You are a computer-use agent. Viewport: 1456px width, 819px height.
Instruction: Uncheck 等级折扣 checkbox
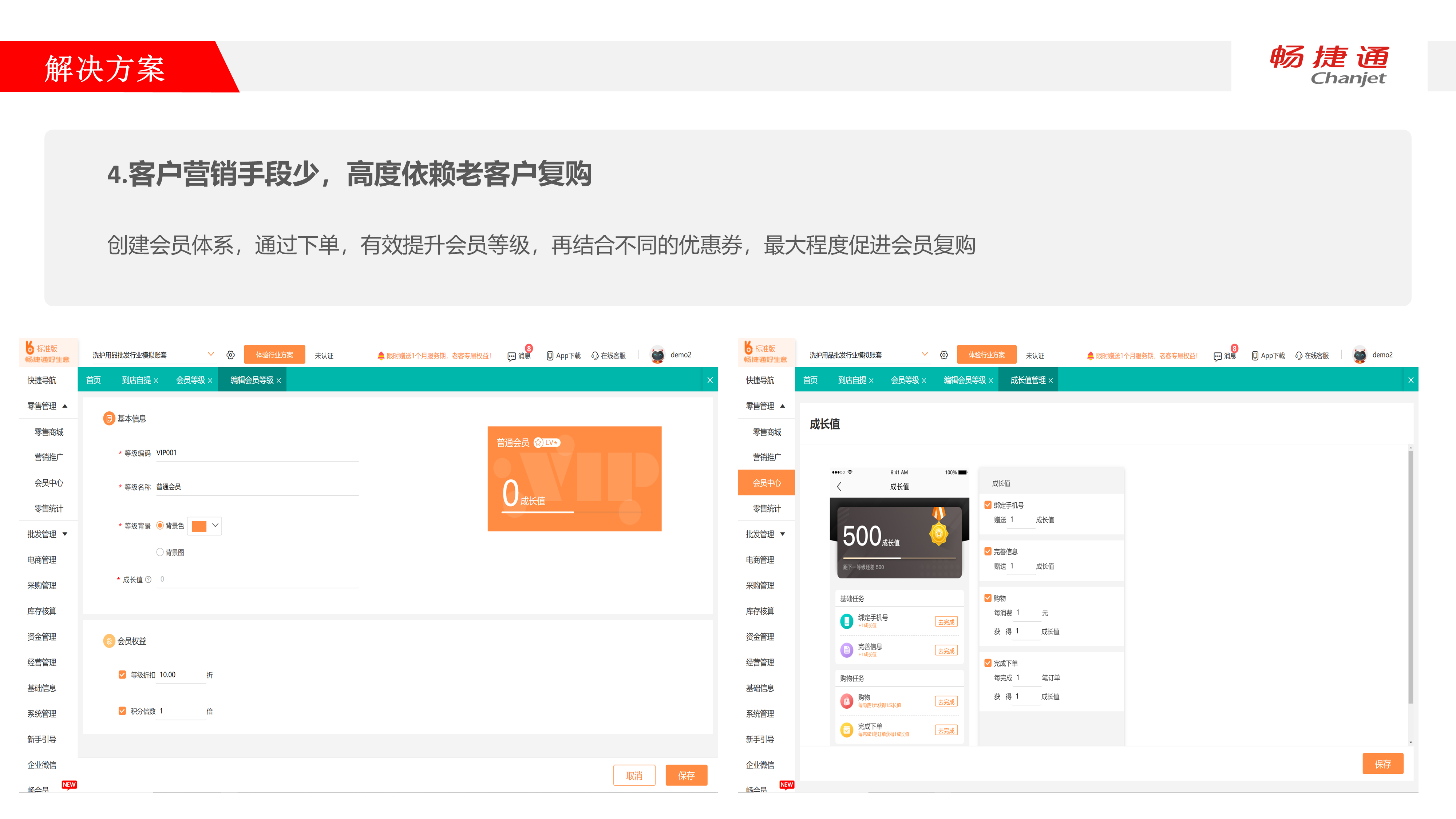(122, 674)
